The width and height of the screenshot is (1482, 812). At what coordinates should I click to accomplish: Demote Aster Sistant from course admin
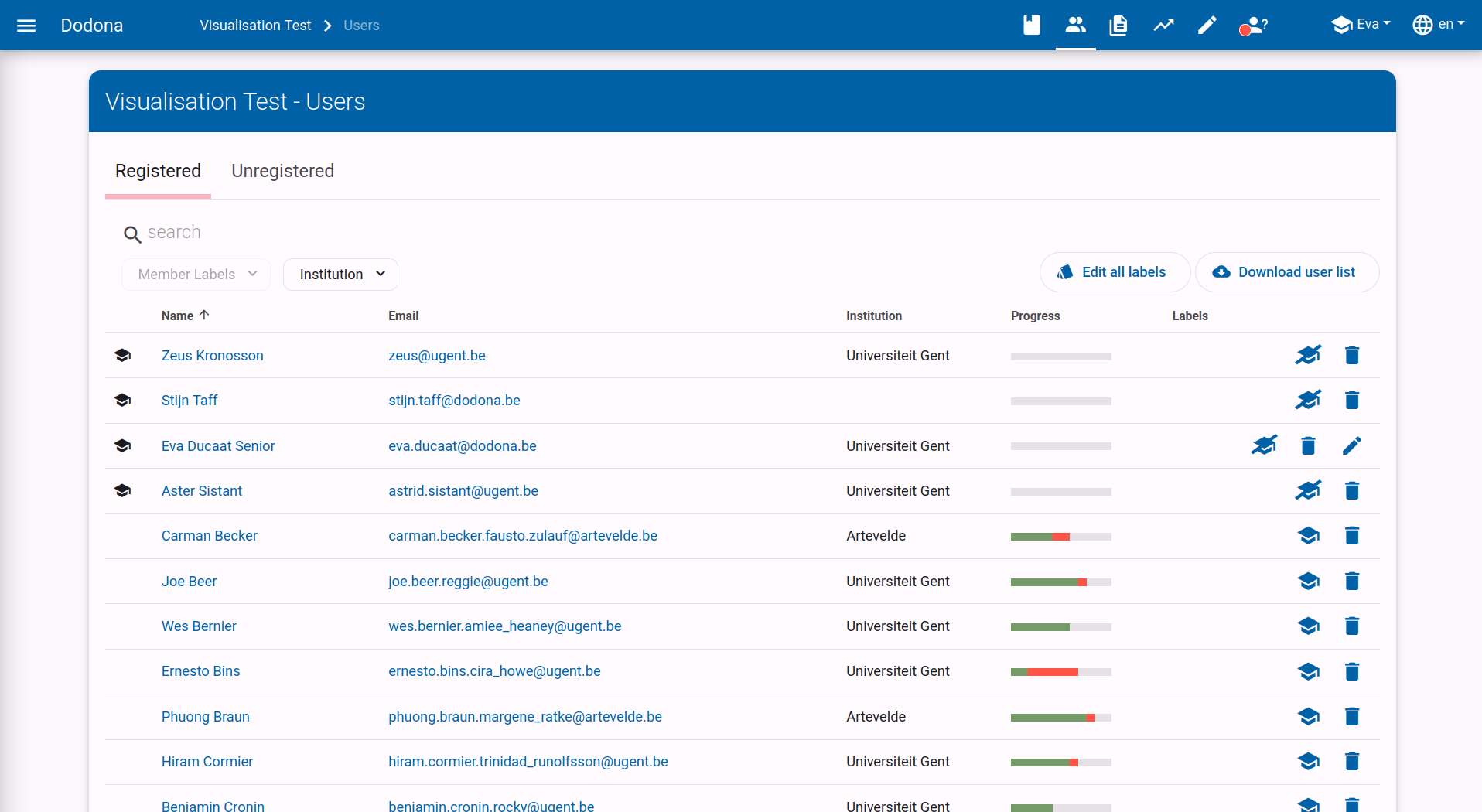(1308, 491)
